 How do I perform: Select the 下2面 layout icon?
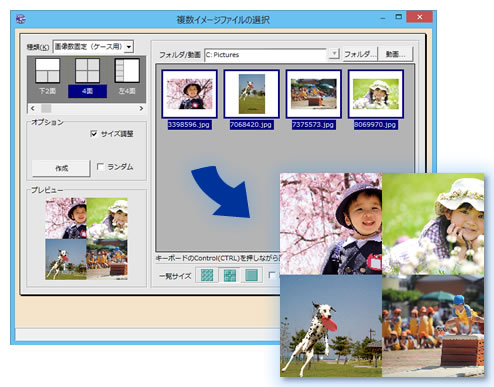coord(47,71)
